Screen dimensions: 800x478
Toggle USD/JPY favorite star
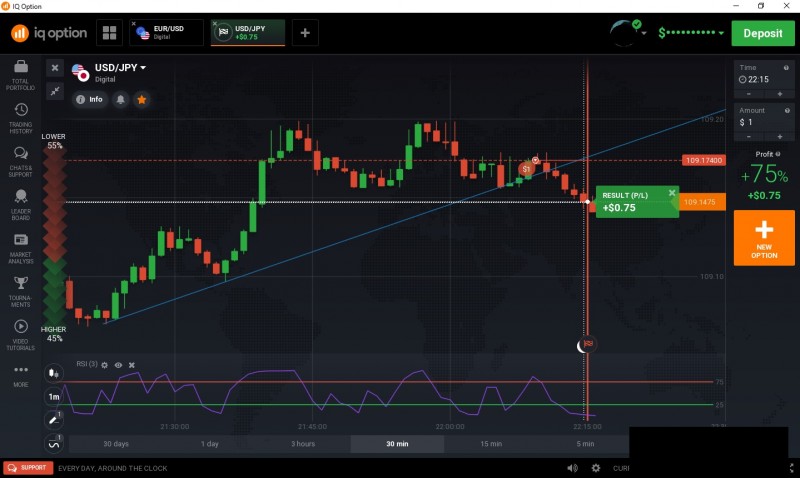142,99
